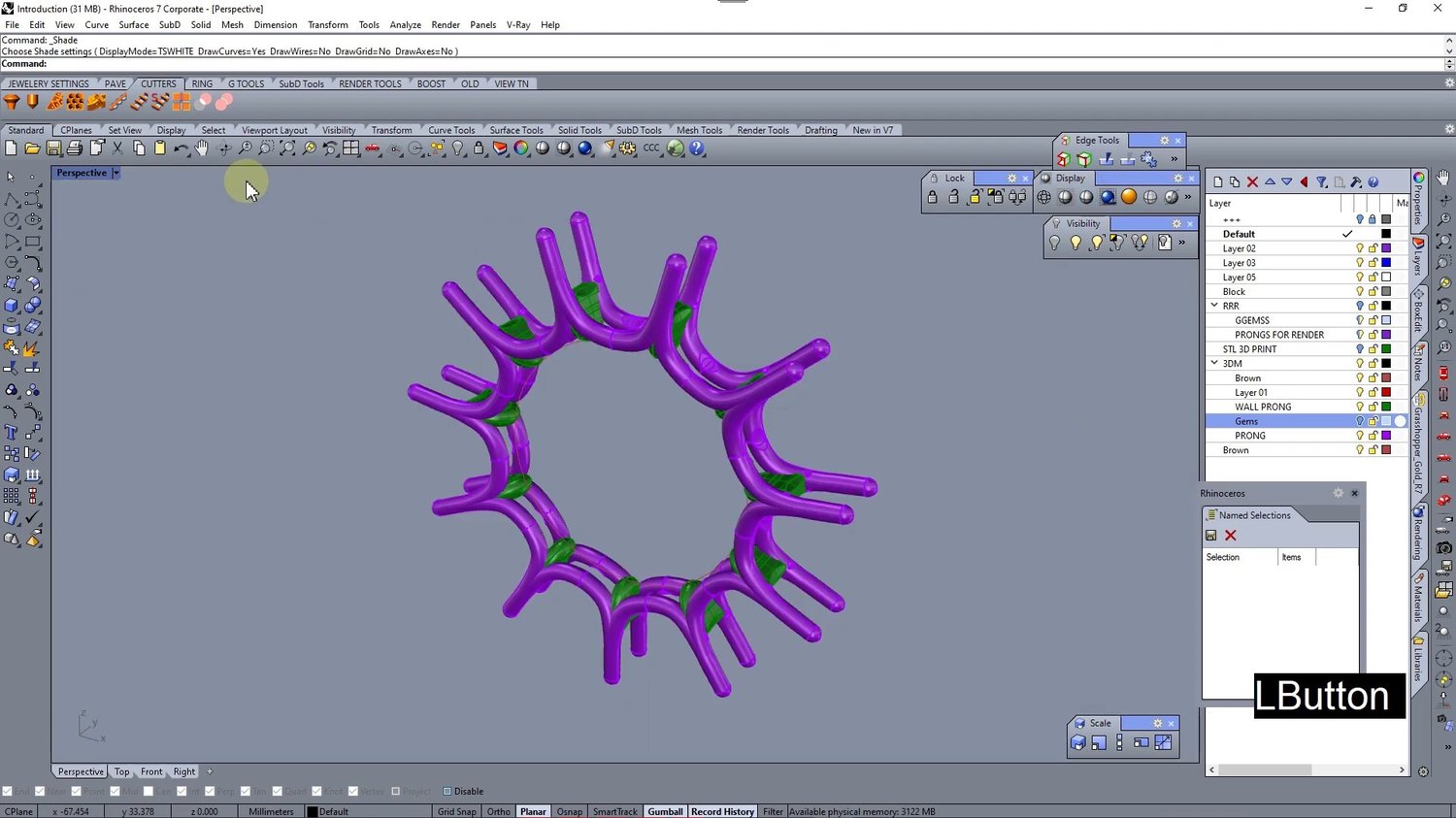
Task: Click the red delete layer X icon
Action: [x=1252, y=181]
